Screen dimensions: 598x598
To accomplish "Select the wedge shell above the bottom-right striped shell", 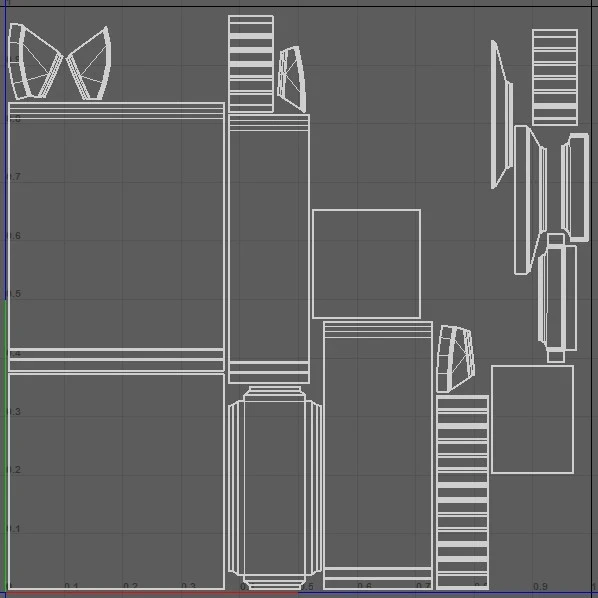I will [x=455, y=358].
